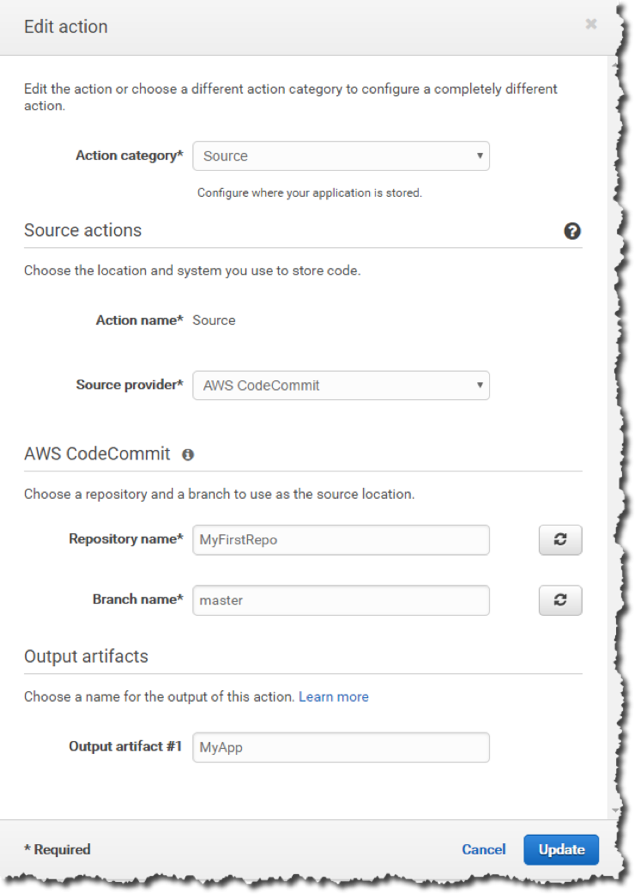Open the Action category dropdown
The image size is (635, 894).
point(341,156)
